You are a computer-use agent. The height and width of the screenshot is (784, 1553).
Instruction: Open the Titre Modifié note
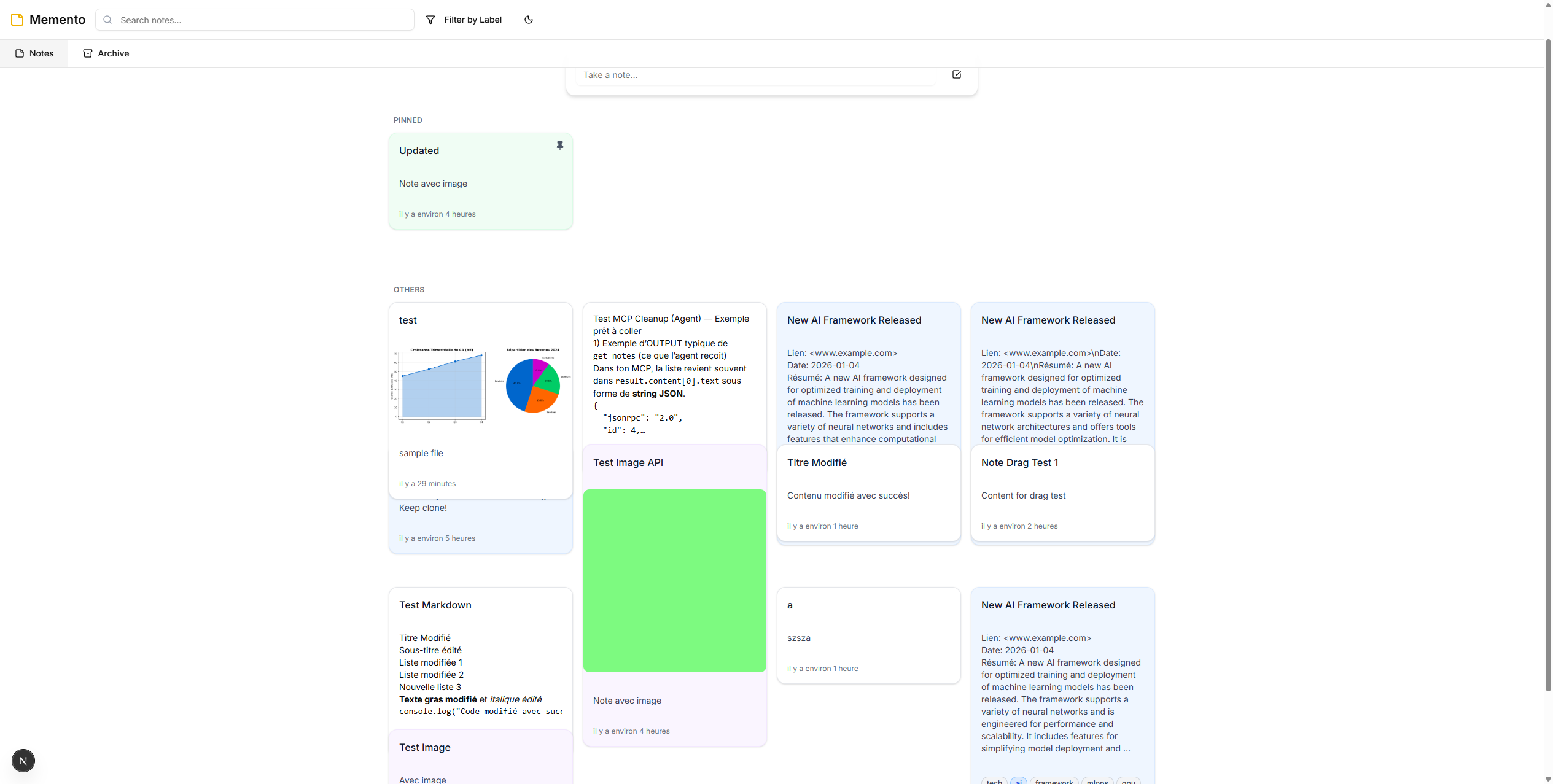[x=868, y=493]
